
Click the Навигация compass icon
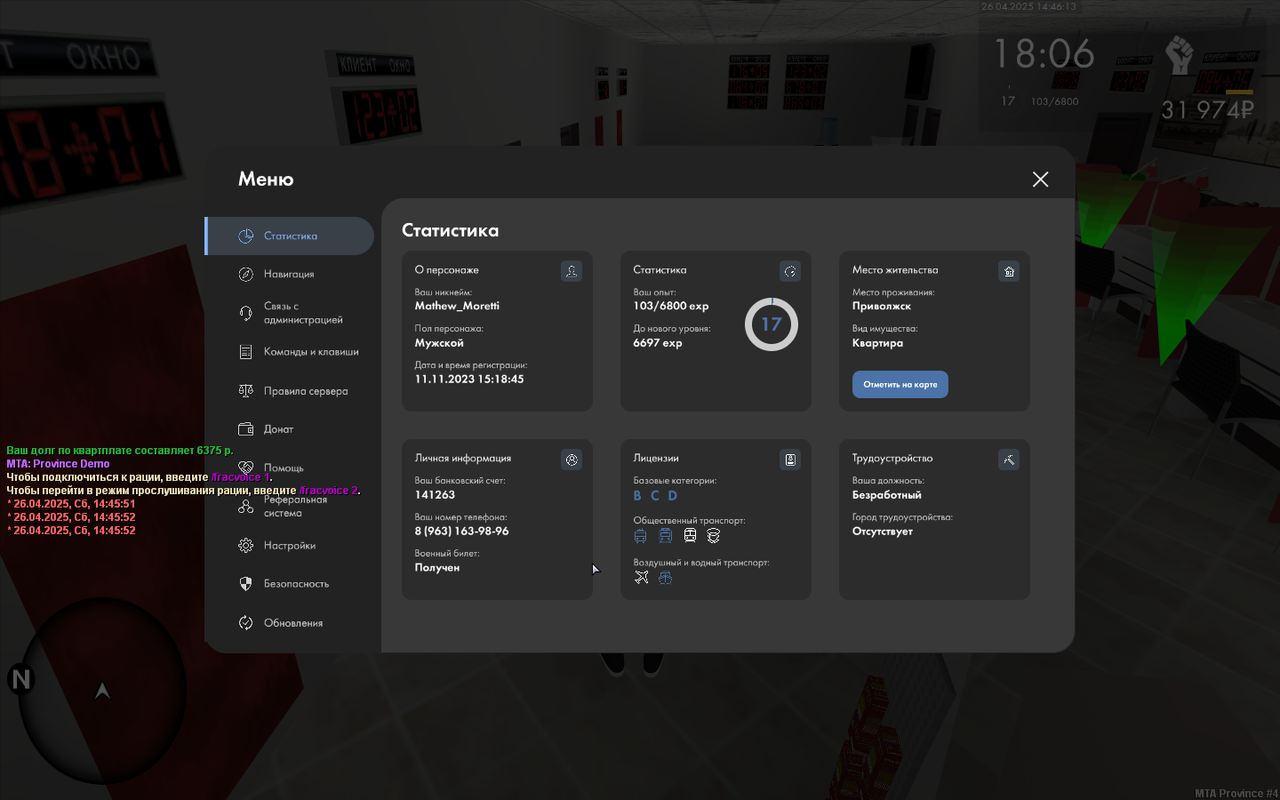point(246,274)
